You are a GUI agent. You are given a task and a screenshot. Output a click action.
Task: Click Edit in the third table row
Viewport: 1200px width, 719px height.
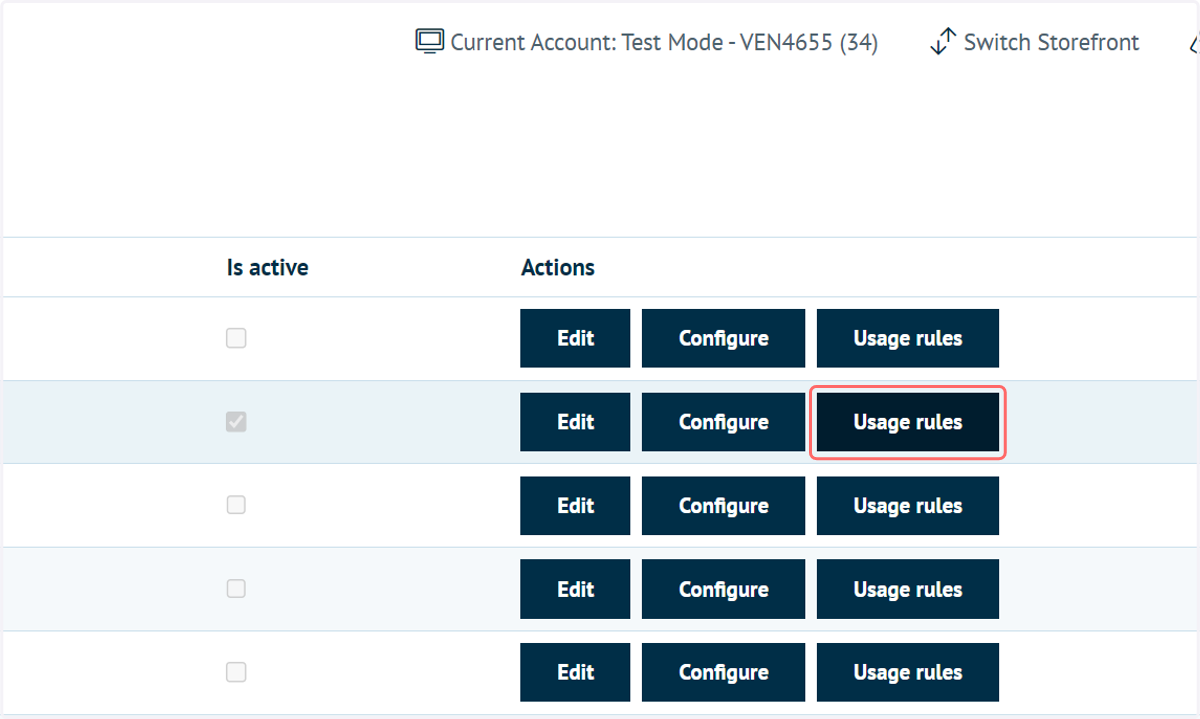(575, 505)
